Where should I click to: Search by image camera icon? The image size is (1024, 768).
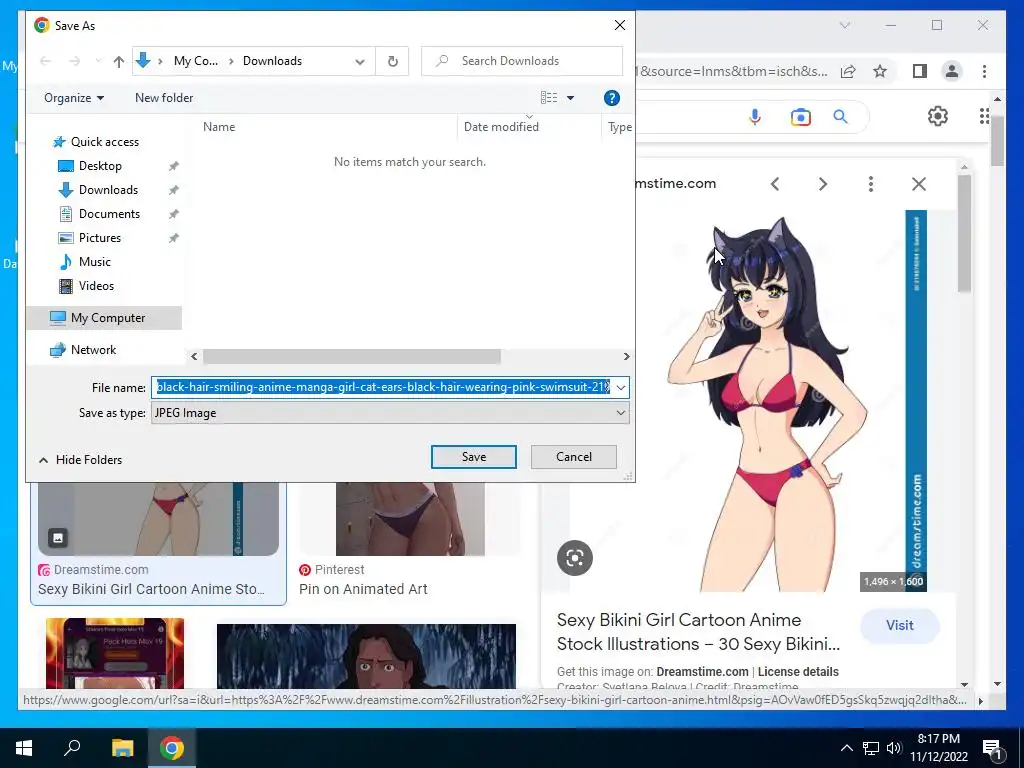(801, 117)
